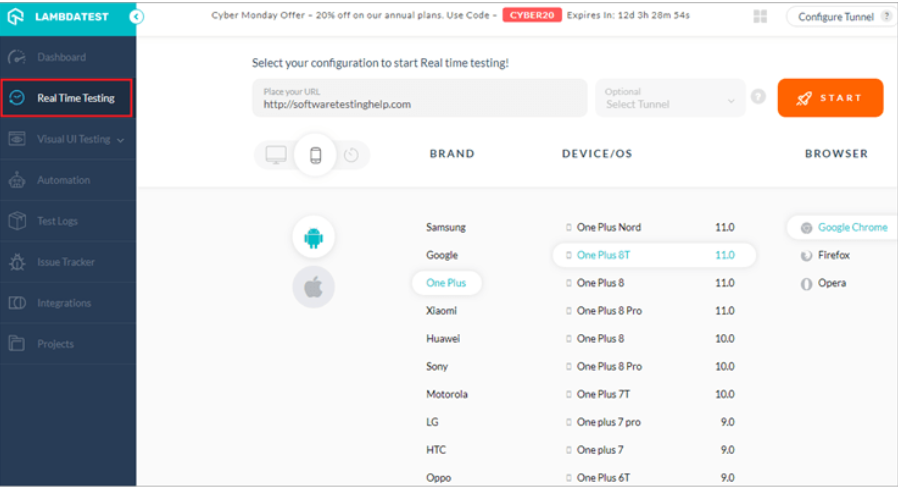
Task: Click the Place your URL field
Action: (x=419, y=98)
